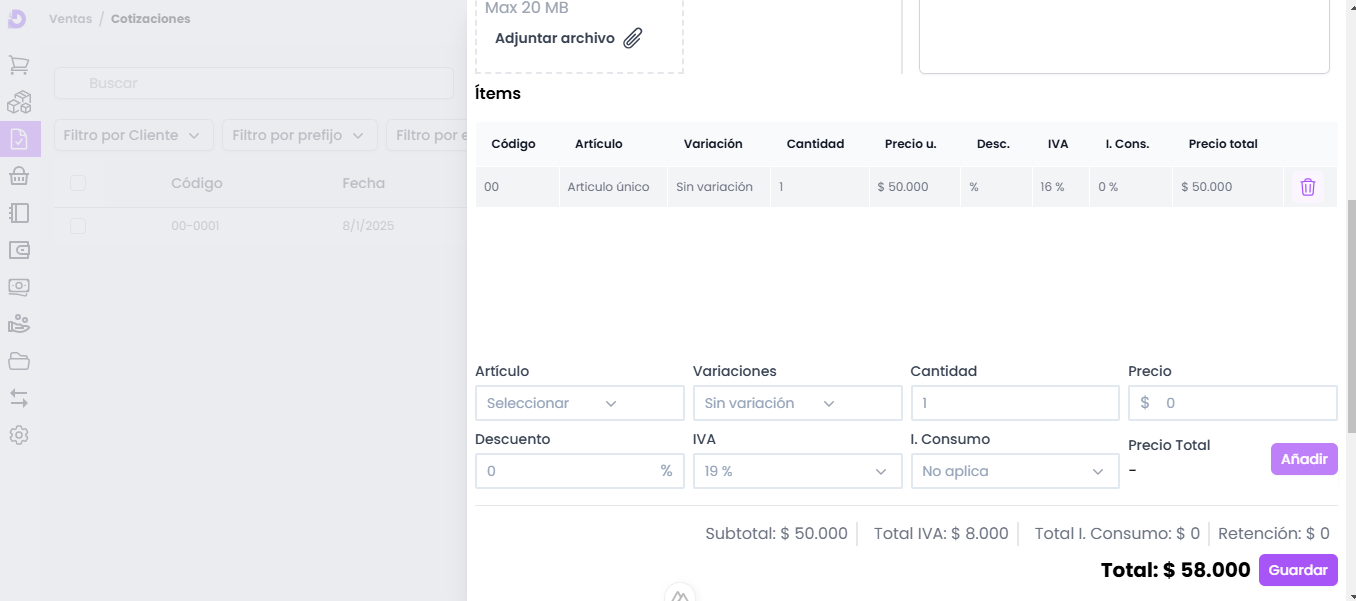Open the transfer arrows sidebar icon
Viewport: 1356px width, 601px height.
pos(19,398)
